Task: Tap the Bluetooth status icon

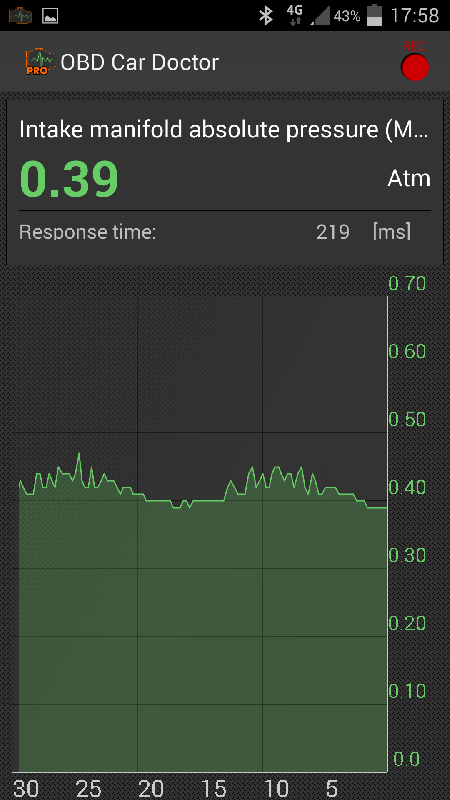Action: pos(266,15)
